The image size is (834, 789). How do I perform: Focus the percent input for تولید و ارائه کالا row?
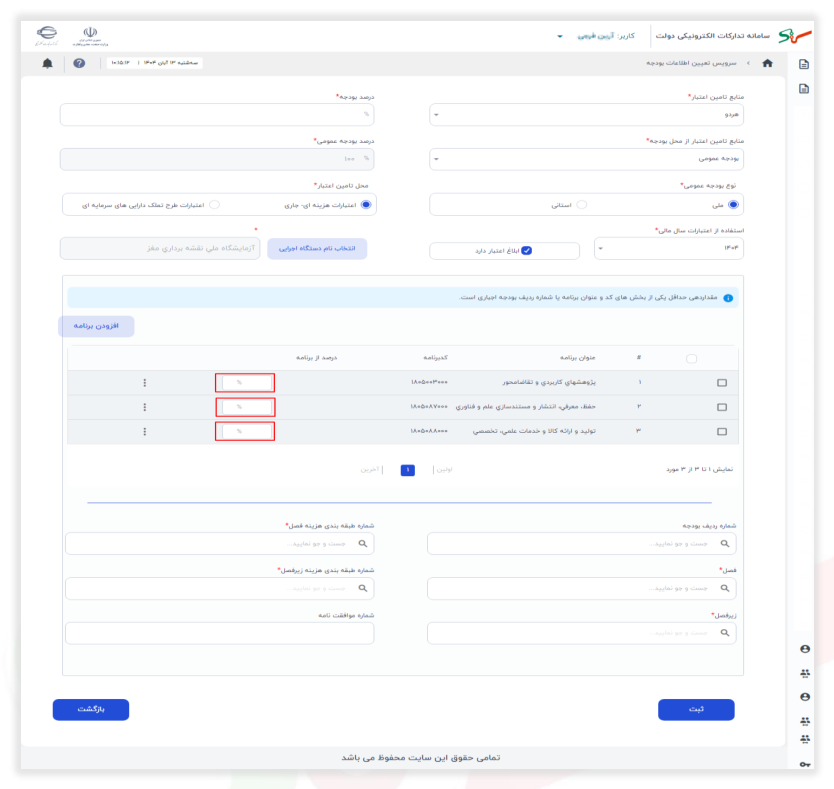click(245, 431)
